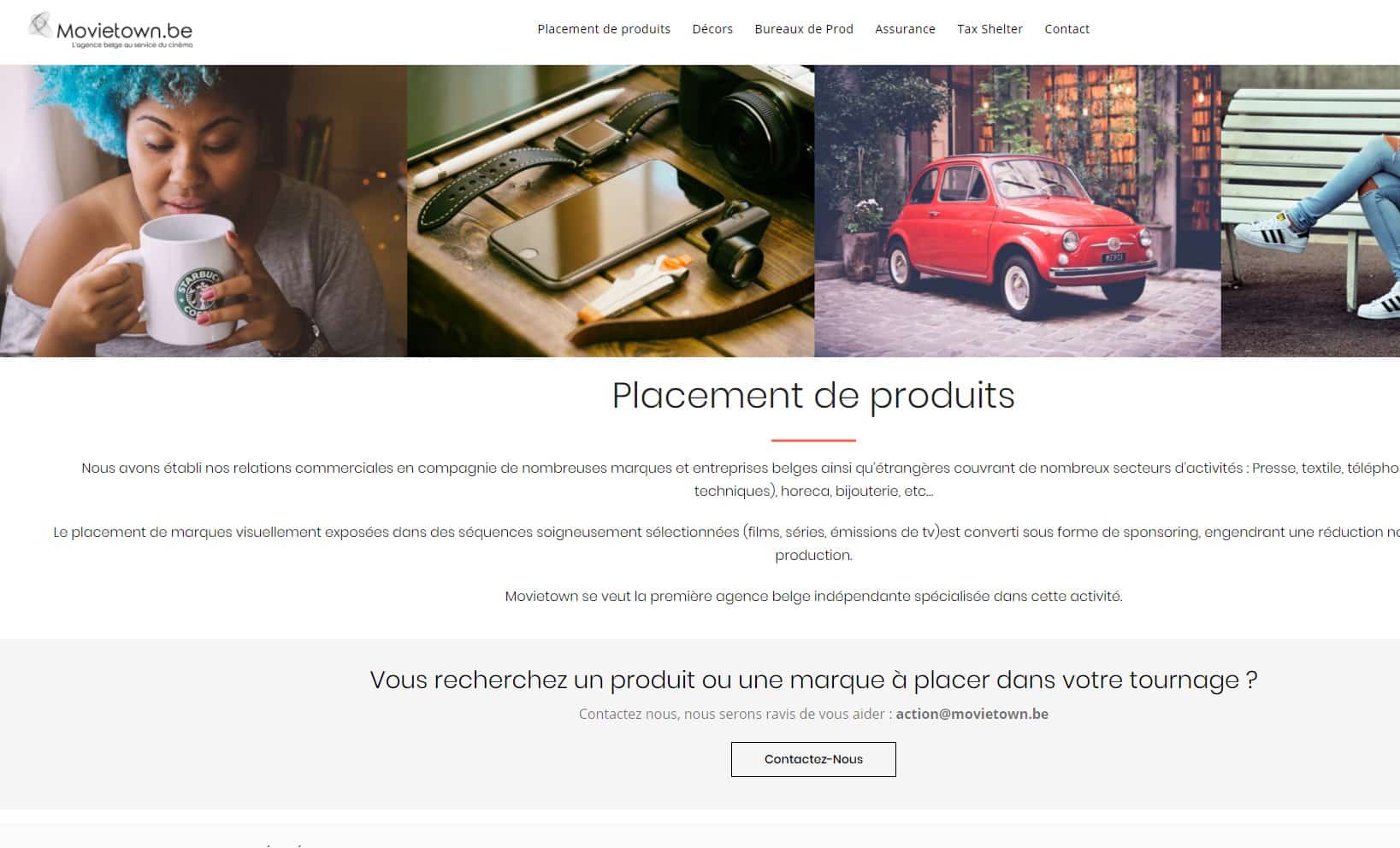
Task: Click the Vous recherchez un produit heading
Action: point(813,680)
